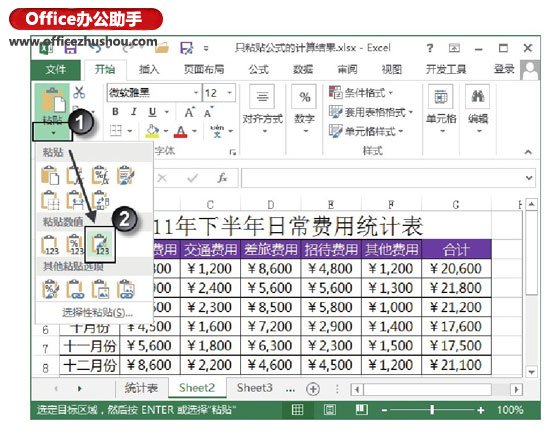560x434 pixels.
Task: Click the vertical scrollbar down arrow
Action: coord(532,372)
